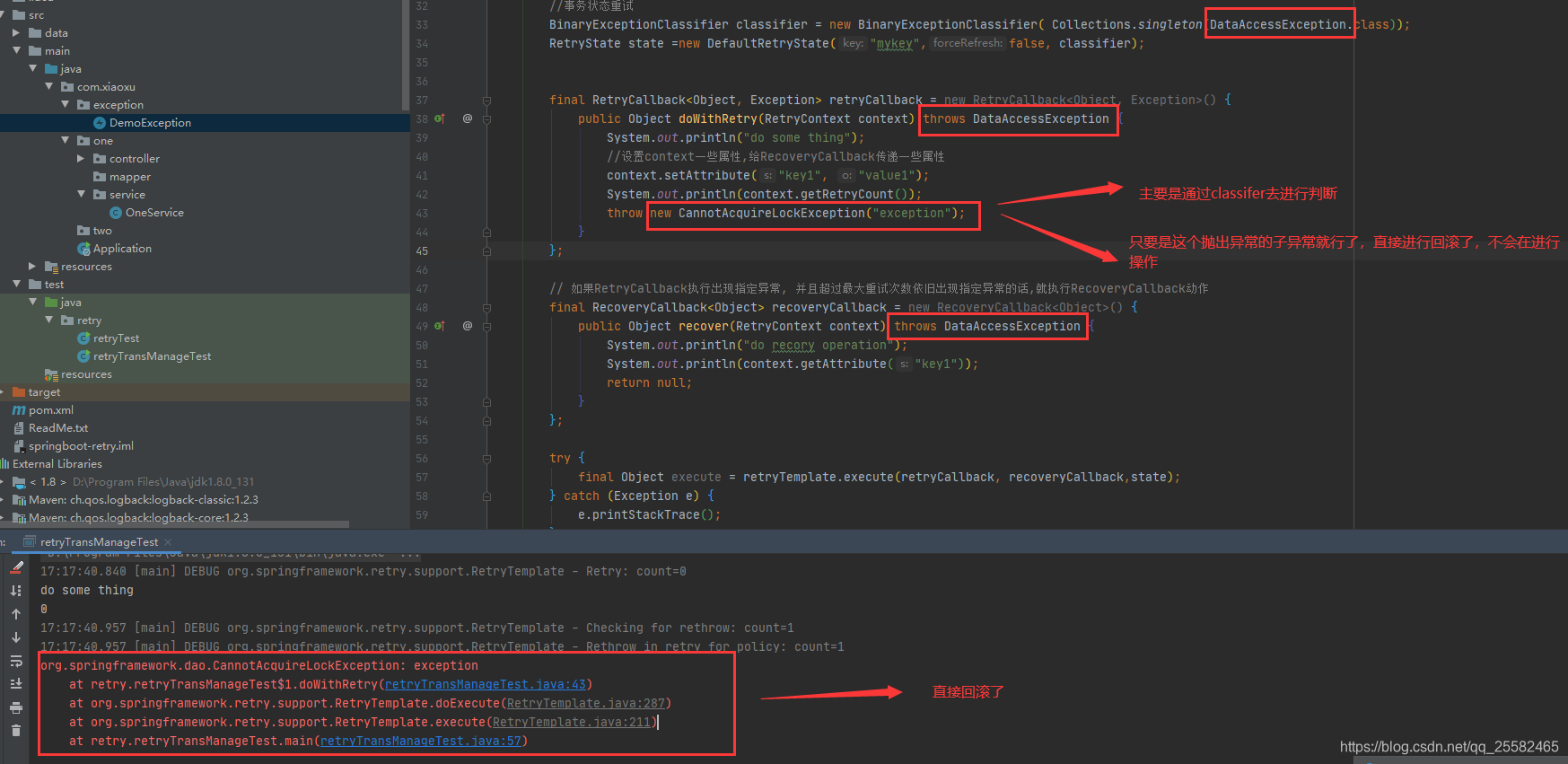
Task: Select the two package
Action: tap(102, 231)
